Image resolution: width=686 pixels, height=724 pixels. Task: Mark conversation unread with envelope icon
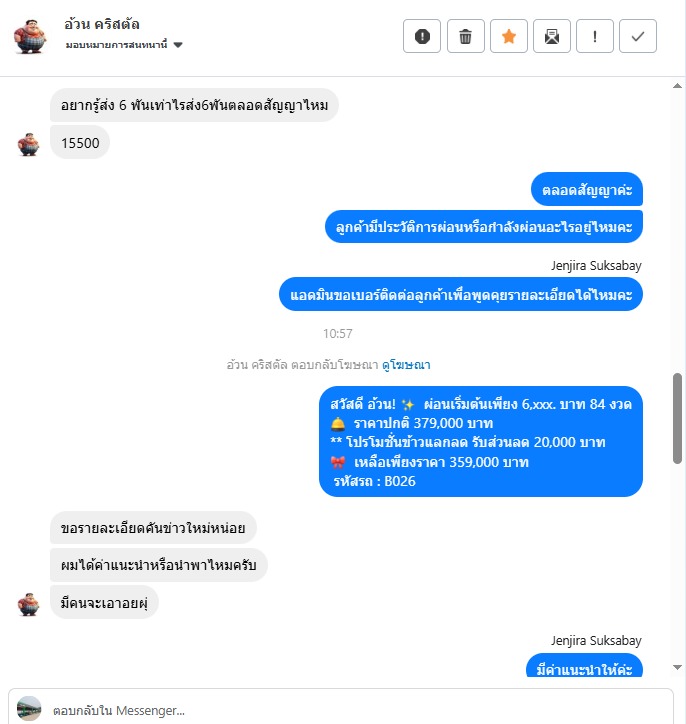click(552, 36)
